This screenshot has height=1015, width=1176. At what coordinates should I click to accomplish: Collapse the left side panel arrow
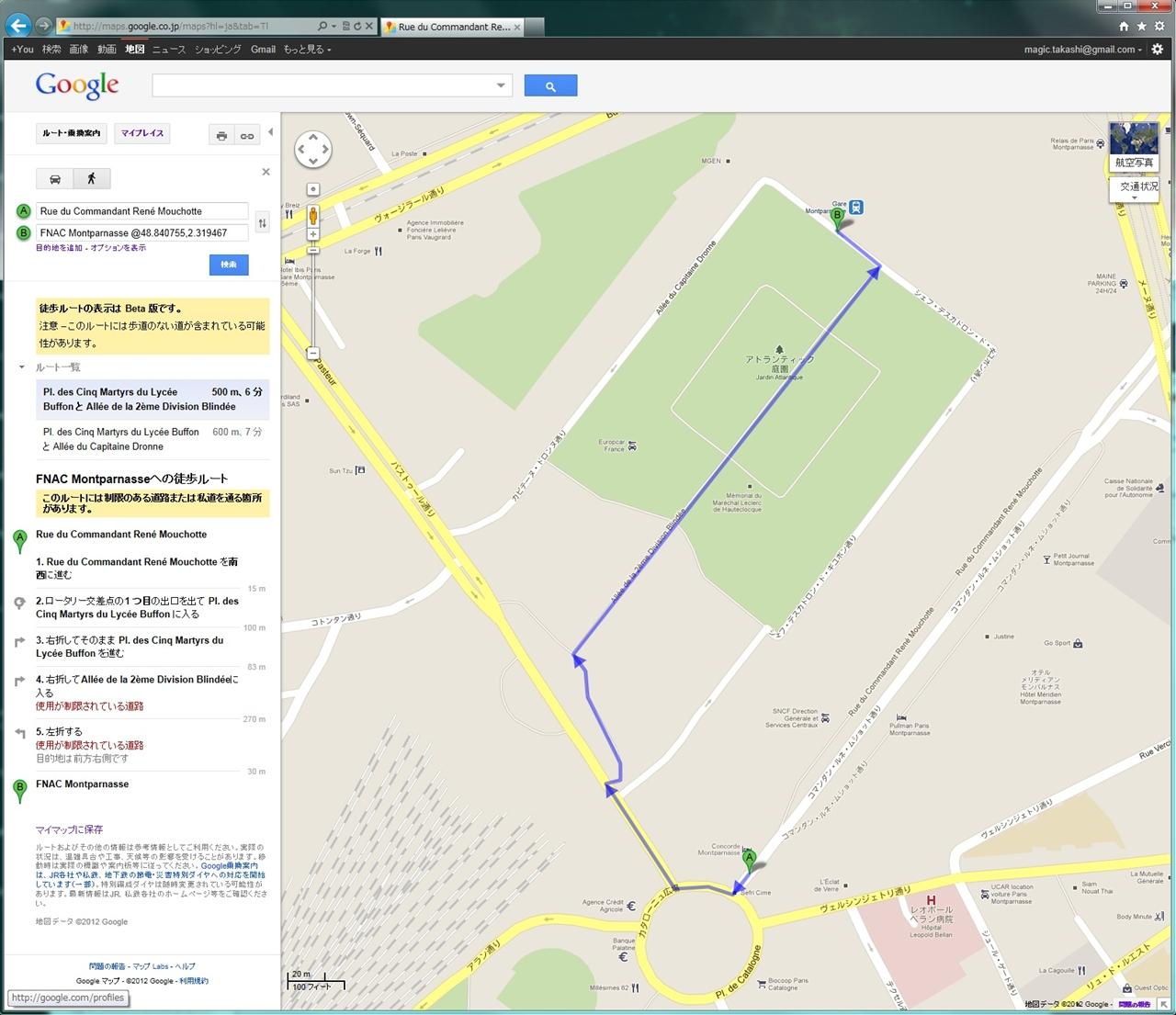click(270, 132)
